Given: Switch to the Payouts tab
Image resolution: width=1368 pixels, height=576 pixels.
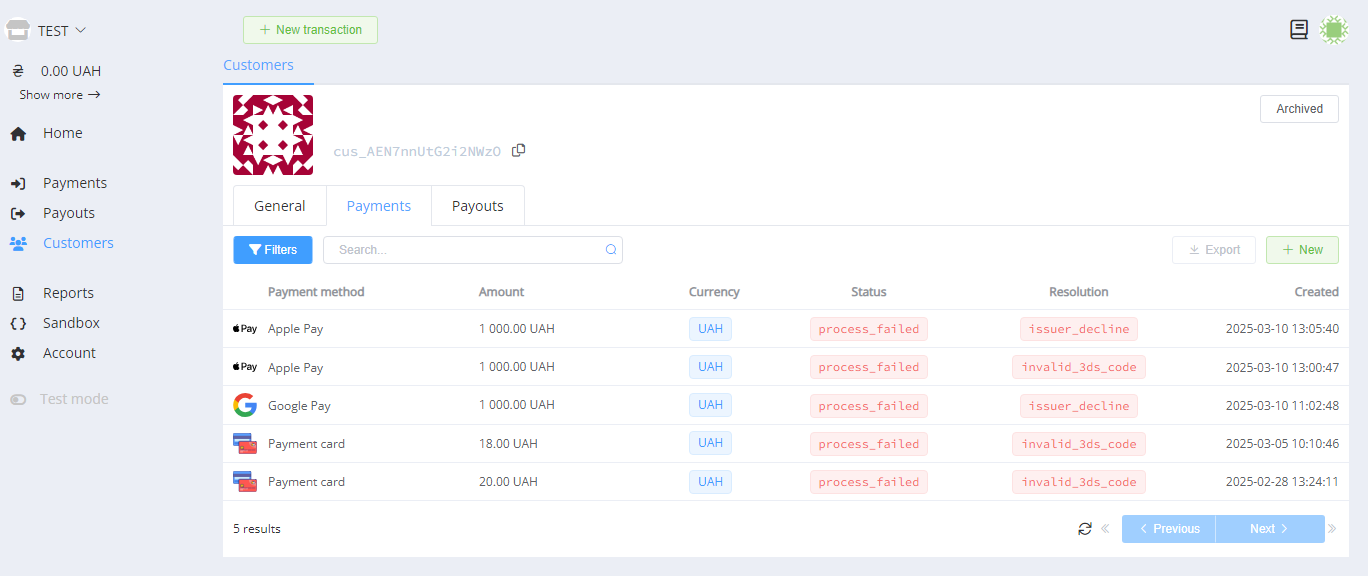Looking at the screenshot, I should tap(477, 206).
